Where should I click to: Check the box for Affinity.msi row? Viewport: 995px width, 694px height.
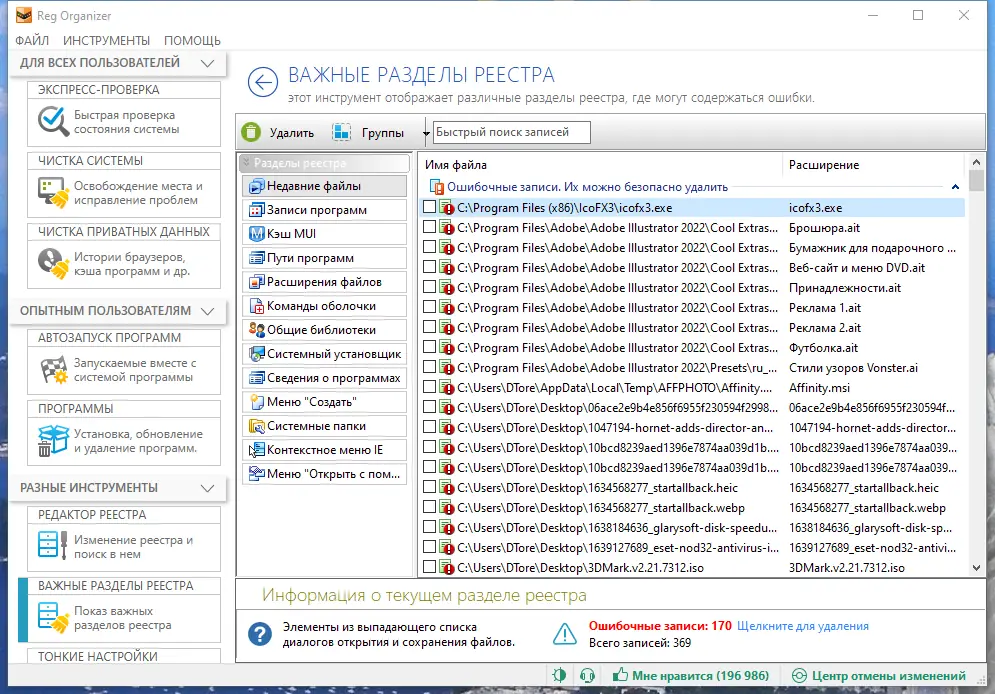(x=430, y=387)
